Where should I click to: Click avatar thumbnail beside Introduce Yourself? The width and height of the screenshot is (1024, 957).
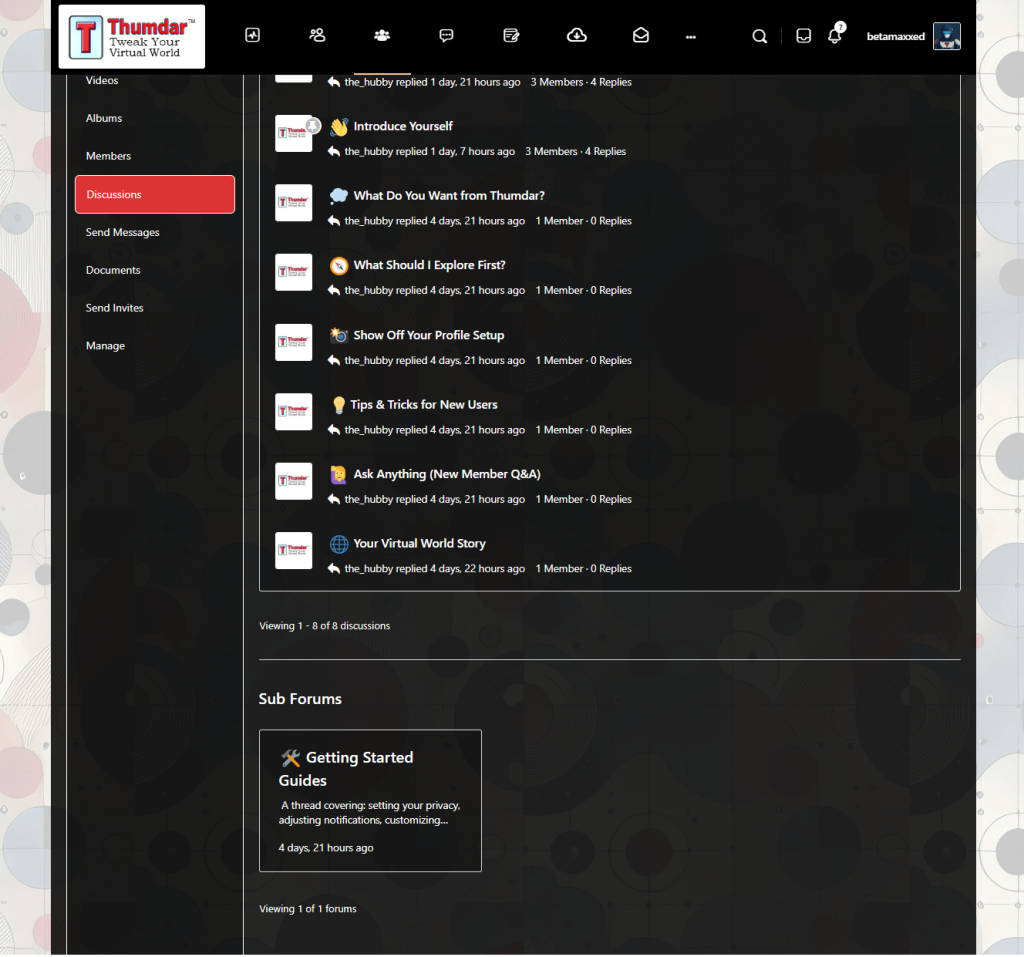(x=293, y=134)
